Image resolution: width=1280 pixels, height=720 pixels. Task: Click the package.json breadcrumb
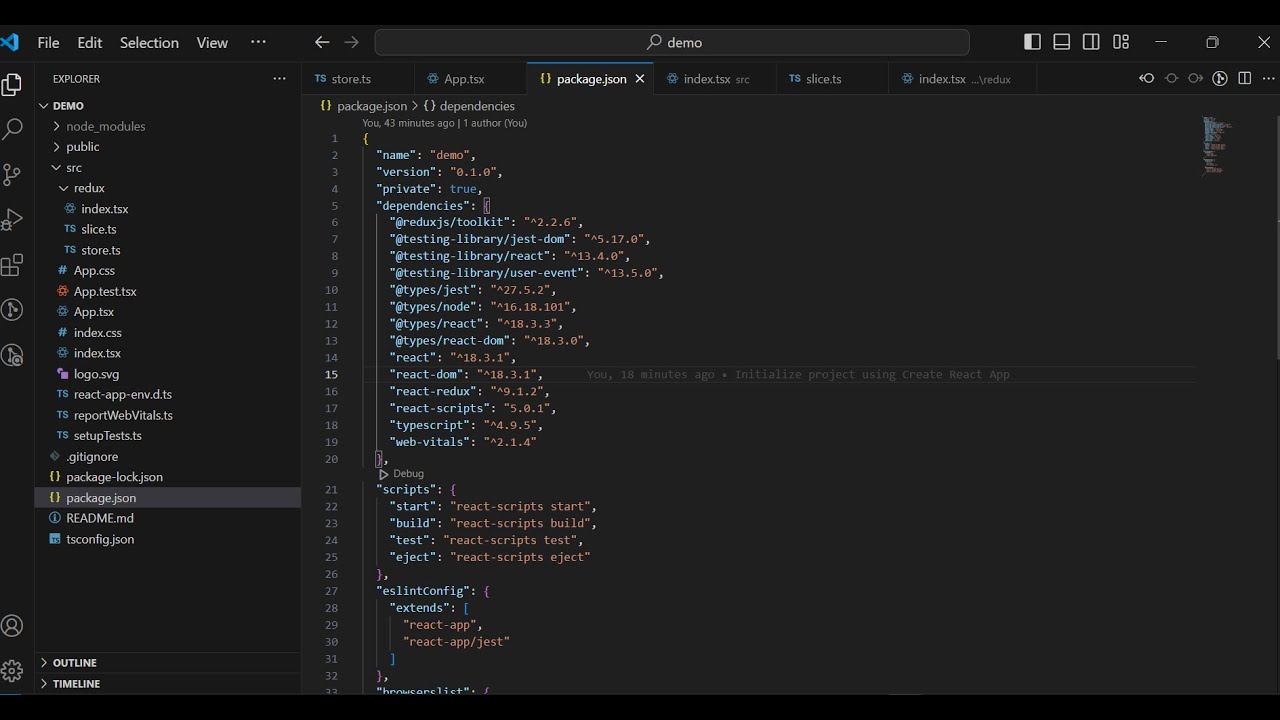click(x=363, y=105)
